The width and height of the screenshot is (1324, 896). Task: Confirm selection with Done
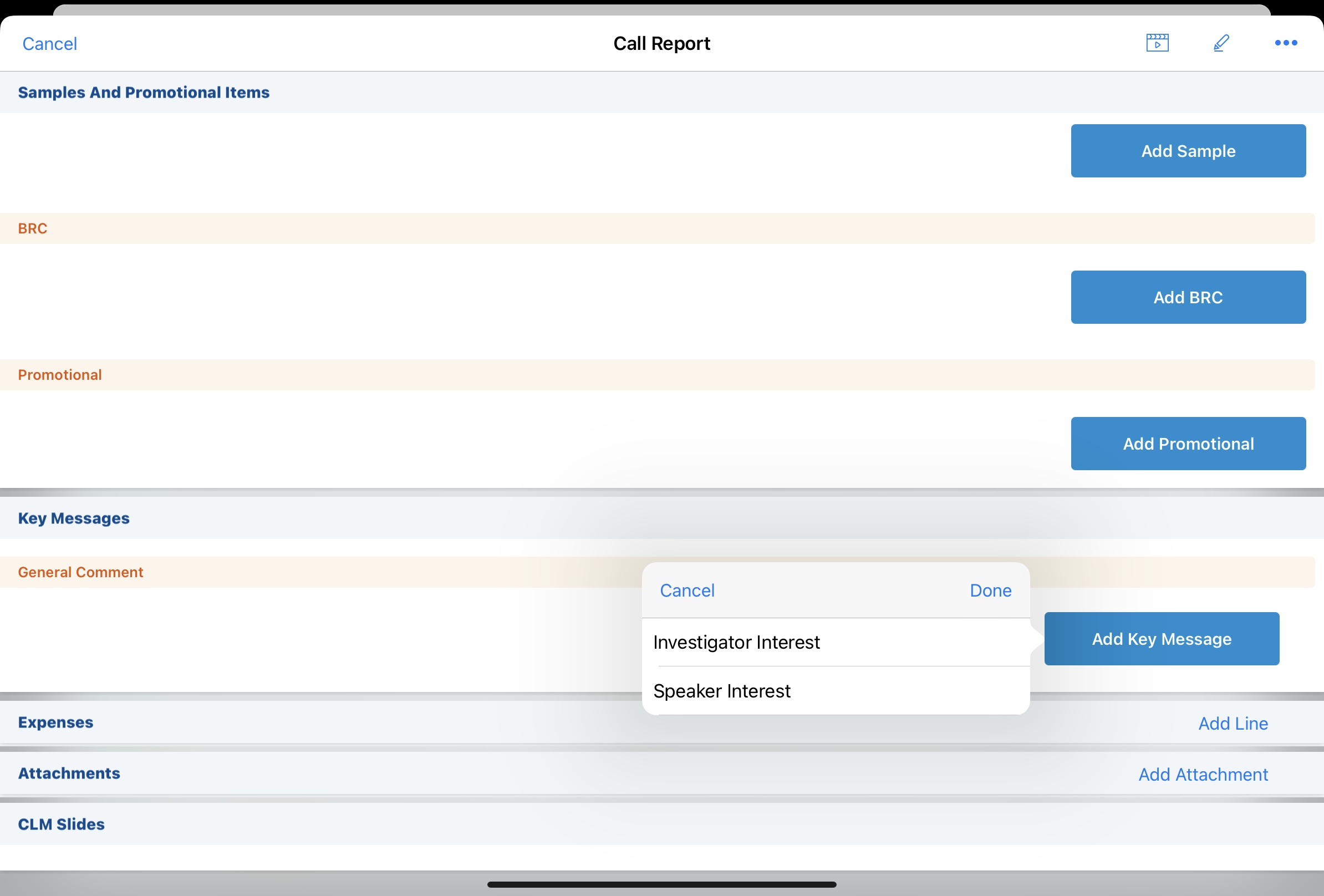tap(990, 590)
